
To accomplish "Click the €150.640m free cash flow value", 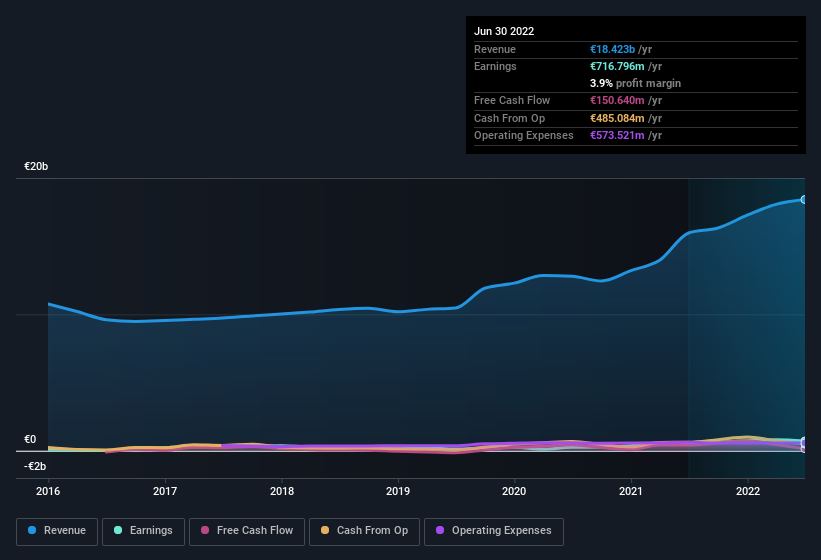I will (617, 100).
